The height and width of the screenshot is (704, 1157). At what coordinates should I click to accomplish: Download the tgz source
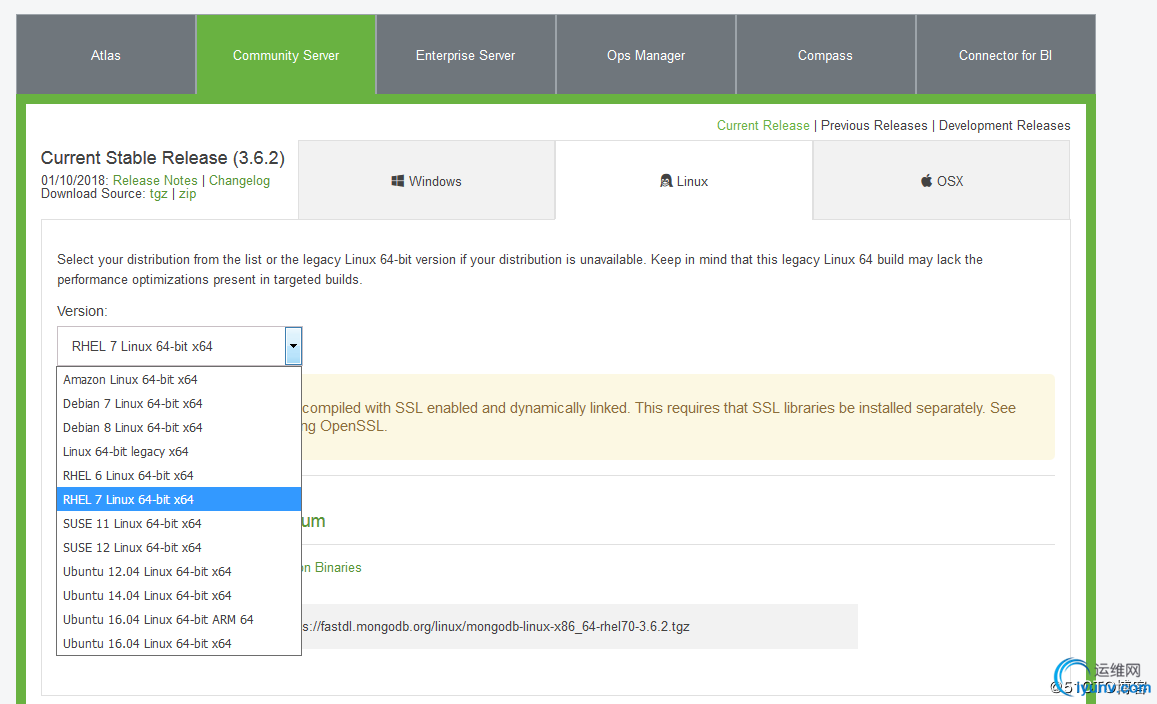159,193
